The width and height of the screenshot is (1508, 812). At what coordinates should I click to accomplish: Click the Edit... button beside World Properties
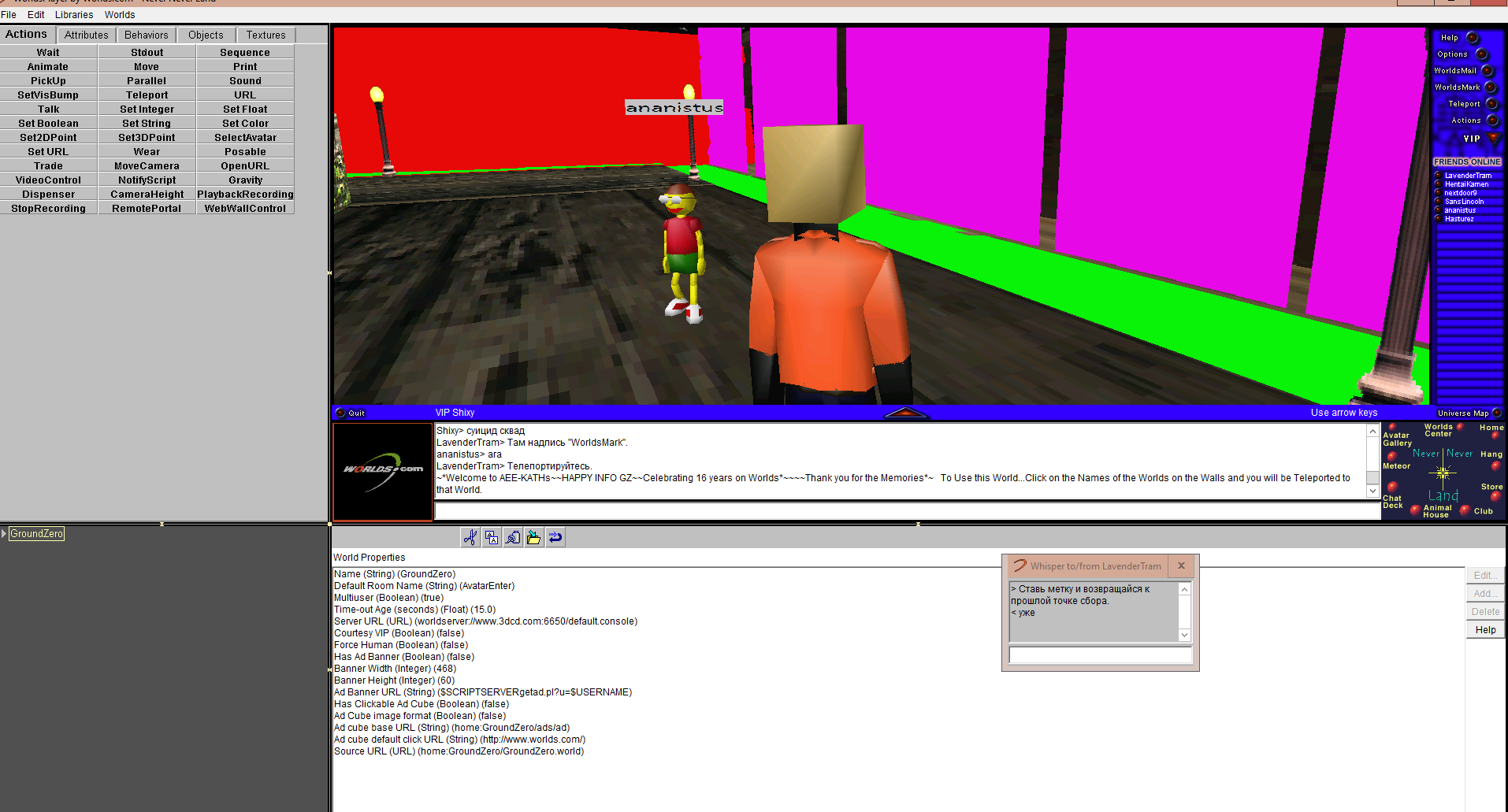point(1485,575)
